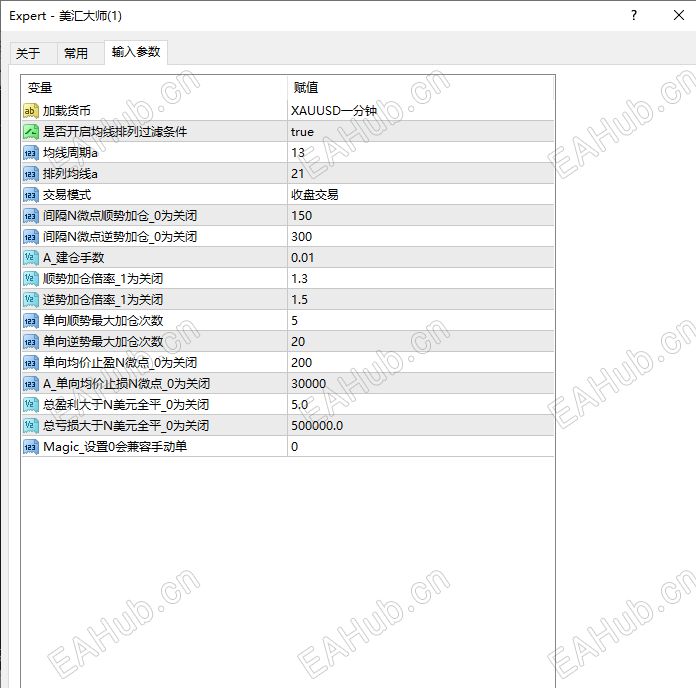The image size is (696, 688).
Task: Select the 间隔N微点顺势加仓_0为关闭 label
Action: click(120, 216)
